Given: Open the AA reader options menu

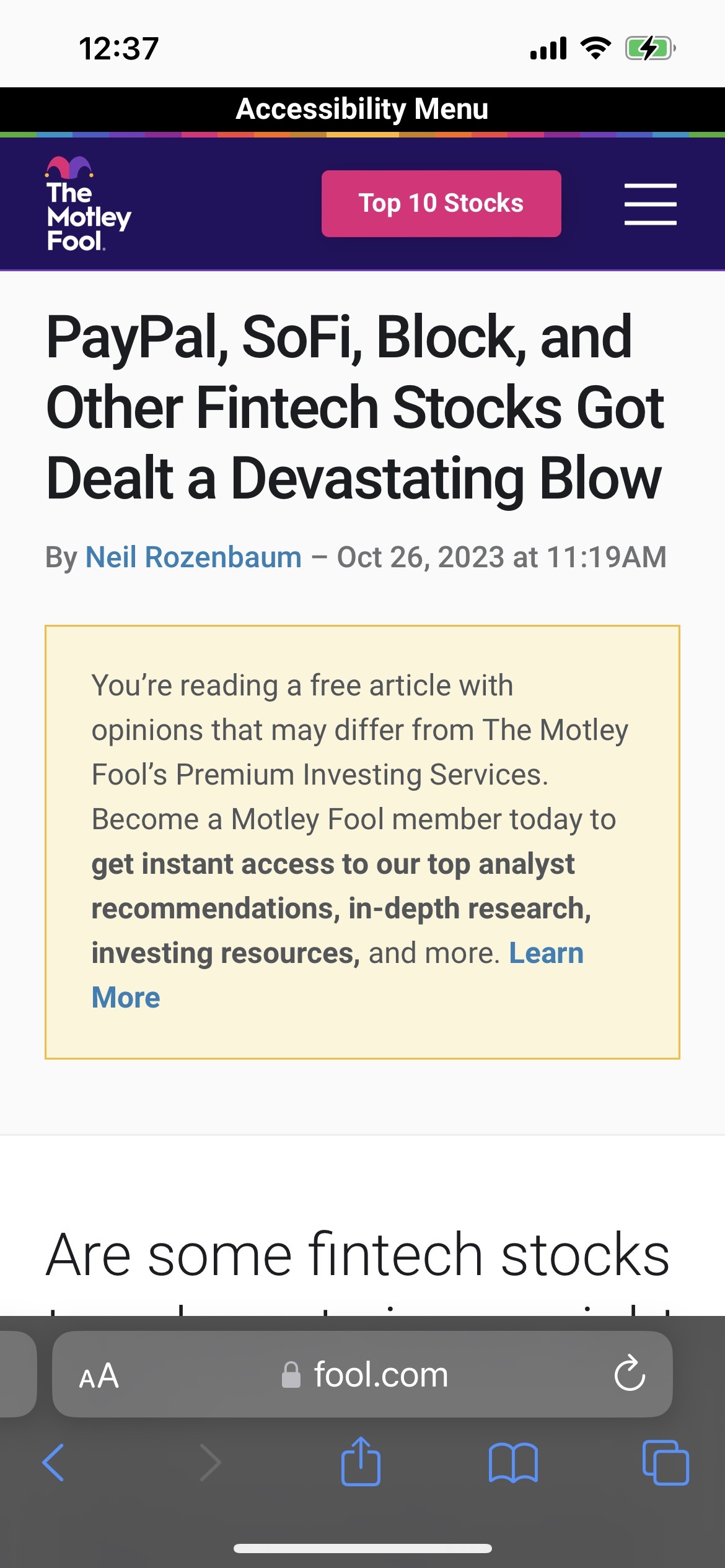Looking at the screenshot, I should (x=99, y=1375).
